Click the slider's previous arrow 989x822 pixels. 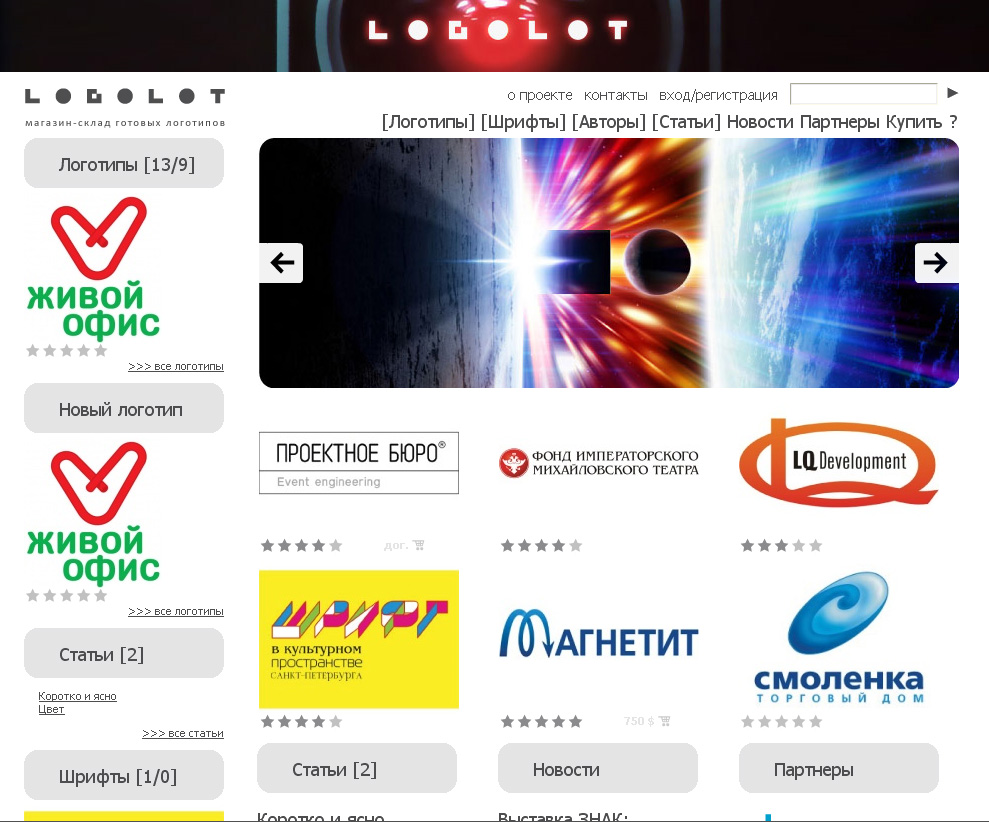(281, 262)
